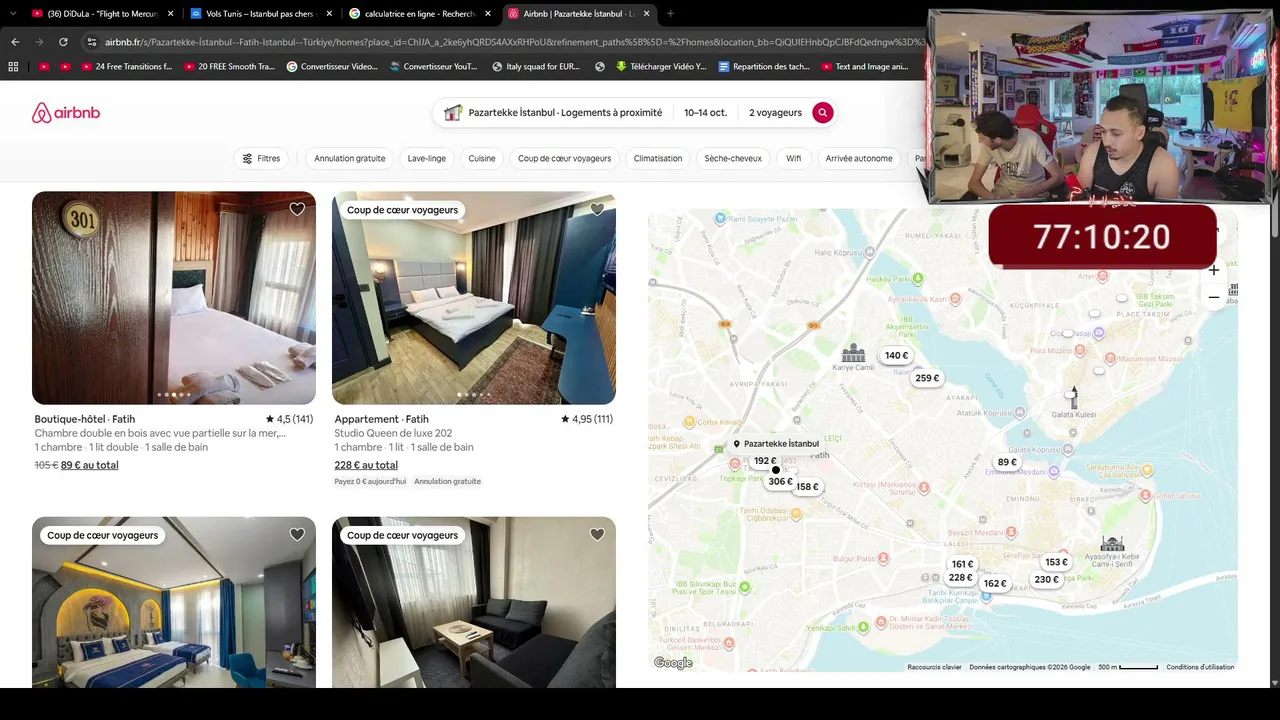
Task: Toggle the Lave-linge filter chip
Action: [x=427, y=158]
